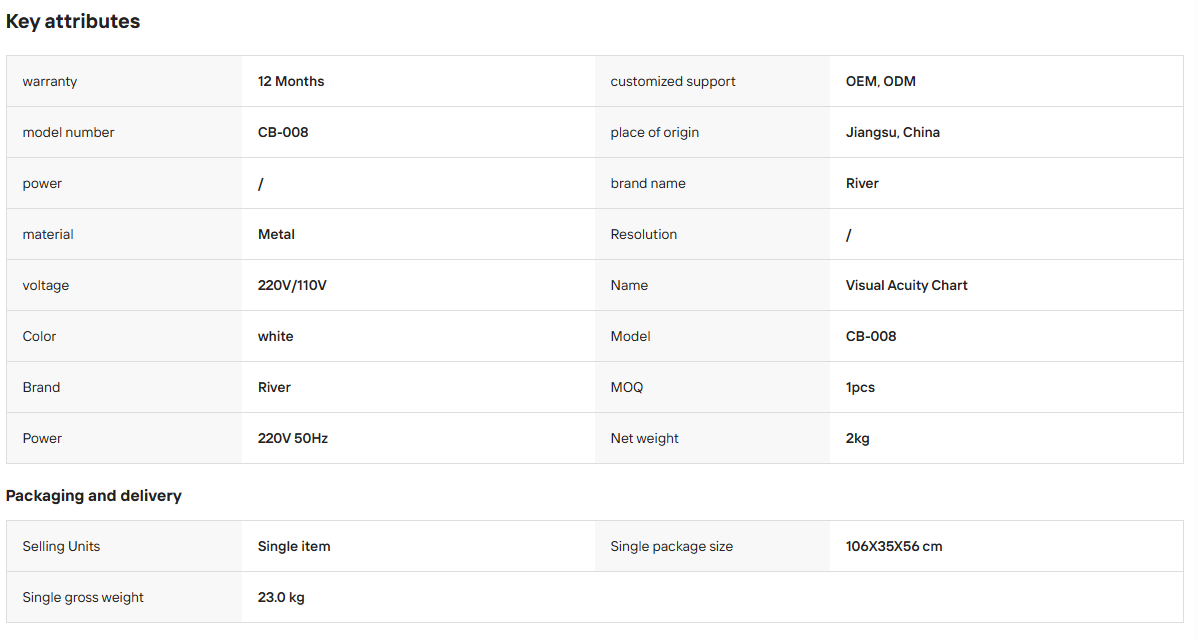Select the capitalized 'Brand' label
Screen dimensions: 1197x640
point(41,387)
